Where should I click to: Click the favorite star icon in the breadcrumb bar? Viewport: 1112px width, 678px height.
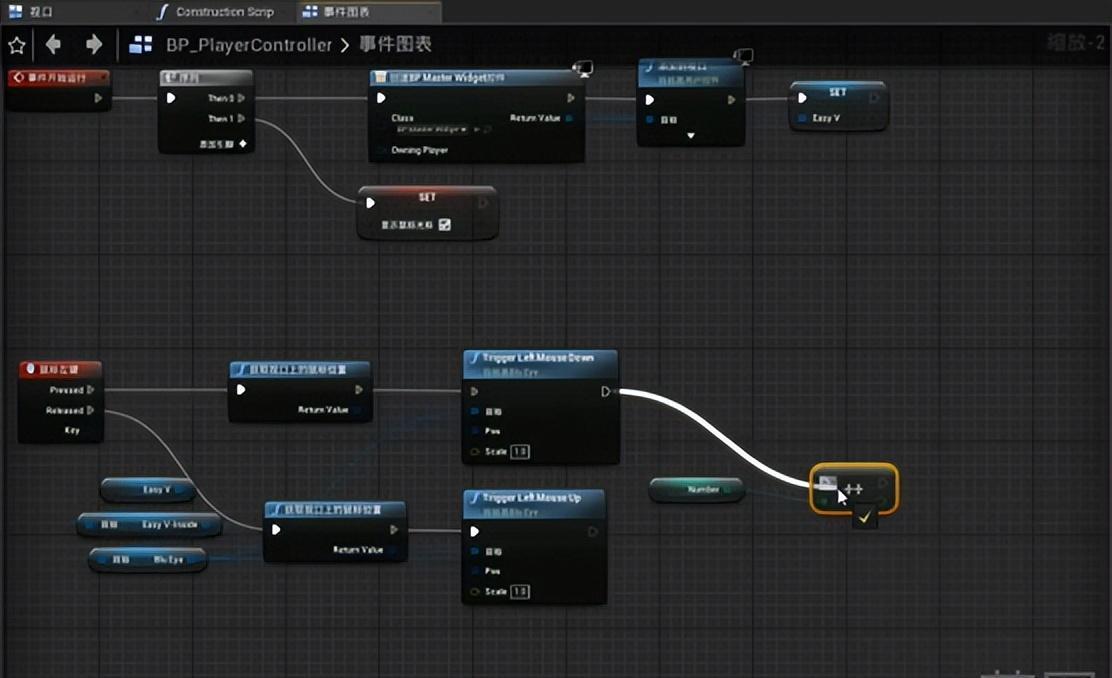coord(17,45)
